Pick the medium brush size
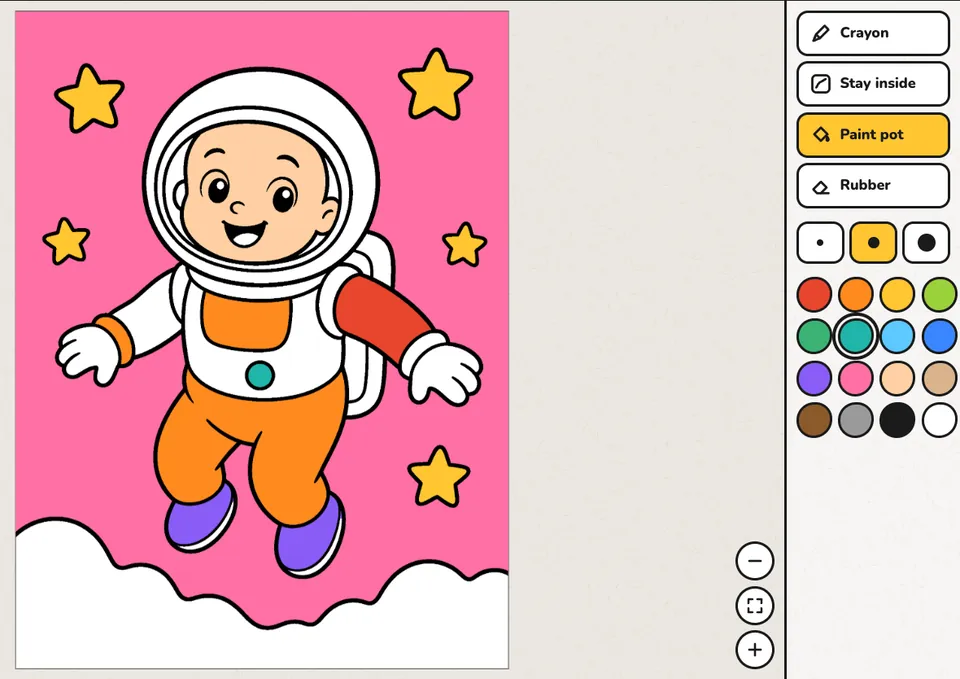 tap(873, 242)
